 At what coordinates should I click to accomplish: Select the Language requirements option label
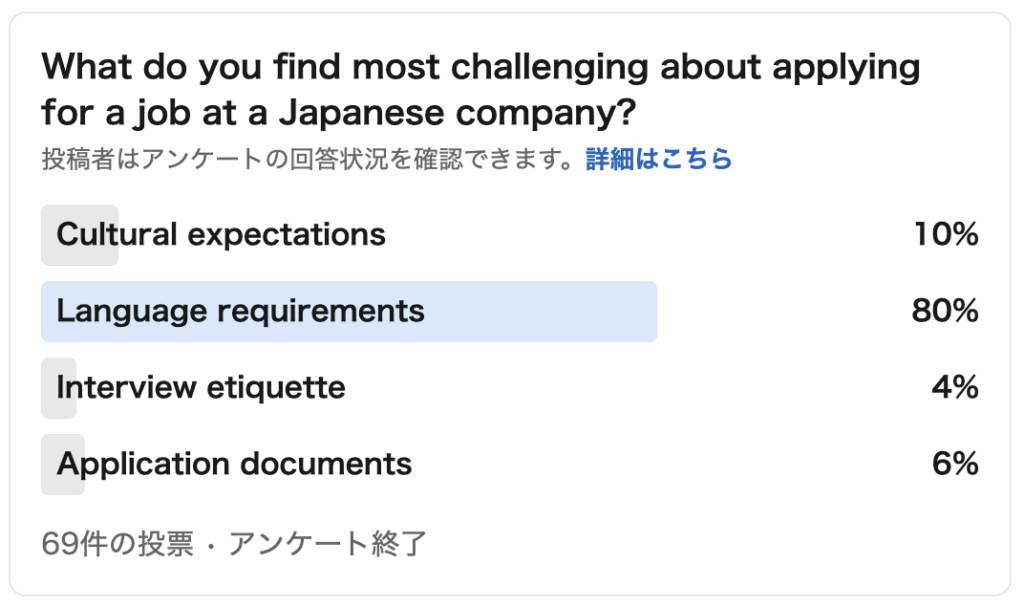coord(240,311)
